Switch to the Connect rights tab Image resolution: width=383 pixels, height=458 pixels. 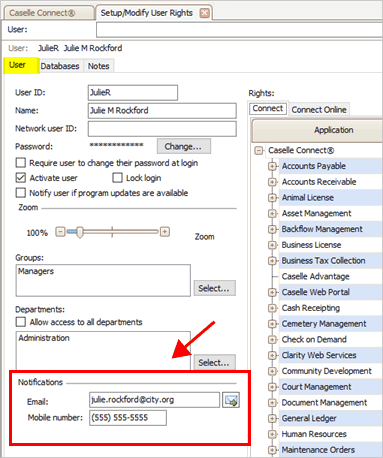coord(268,109)
